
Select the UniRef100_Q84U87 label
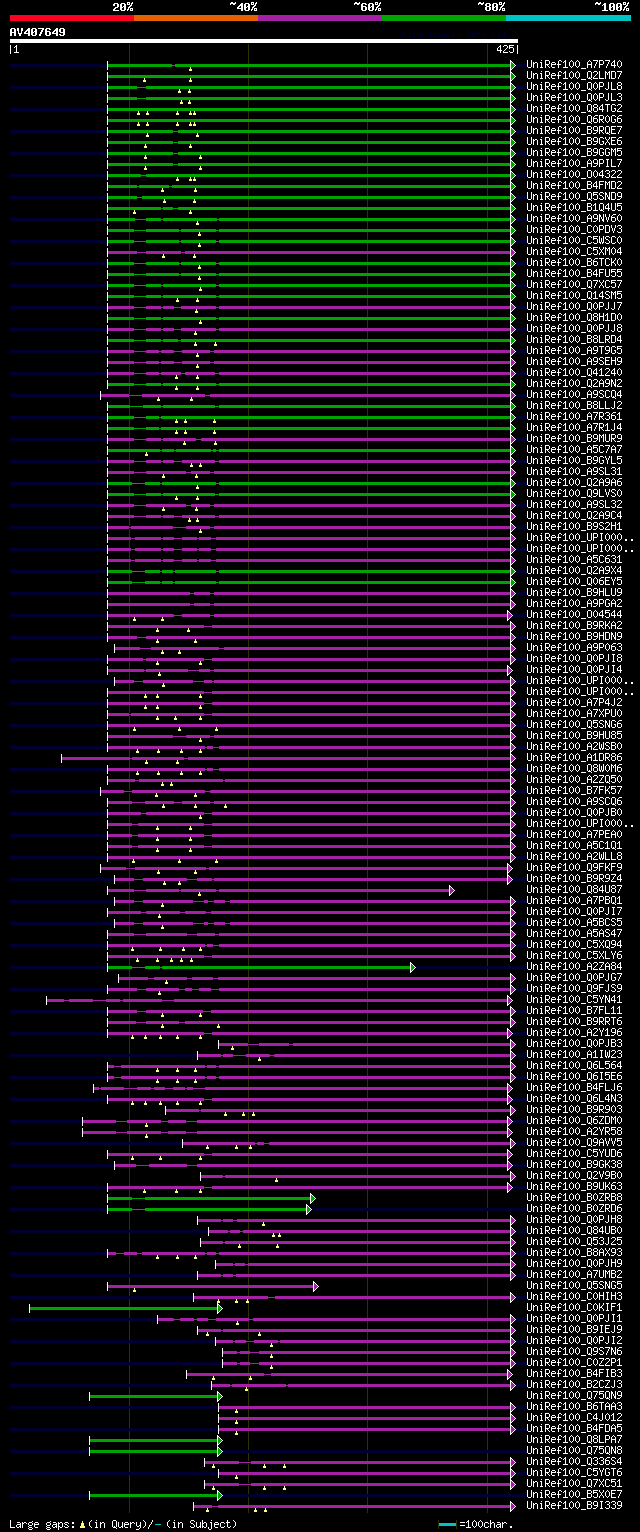point(574,890)
